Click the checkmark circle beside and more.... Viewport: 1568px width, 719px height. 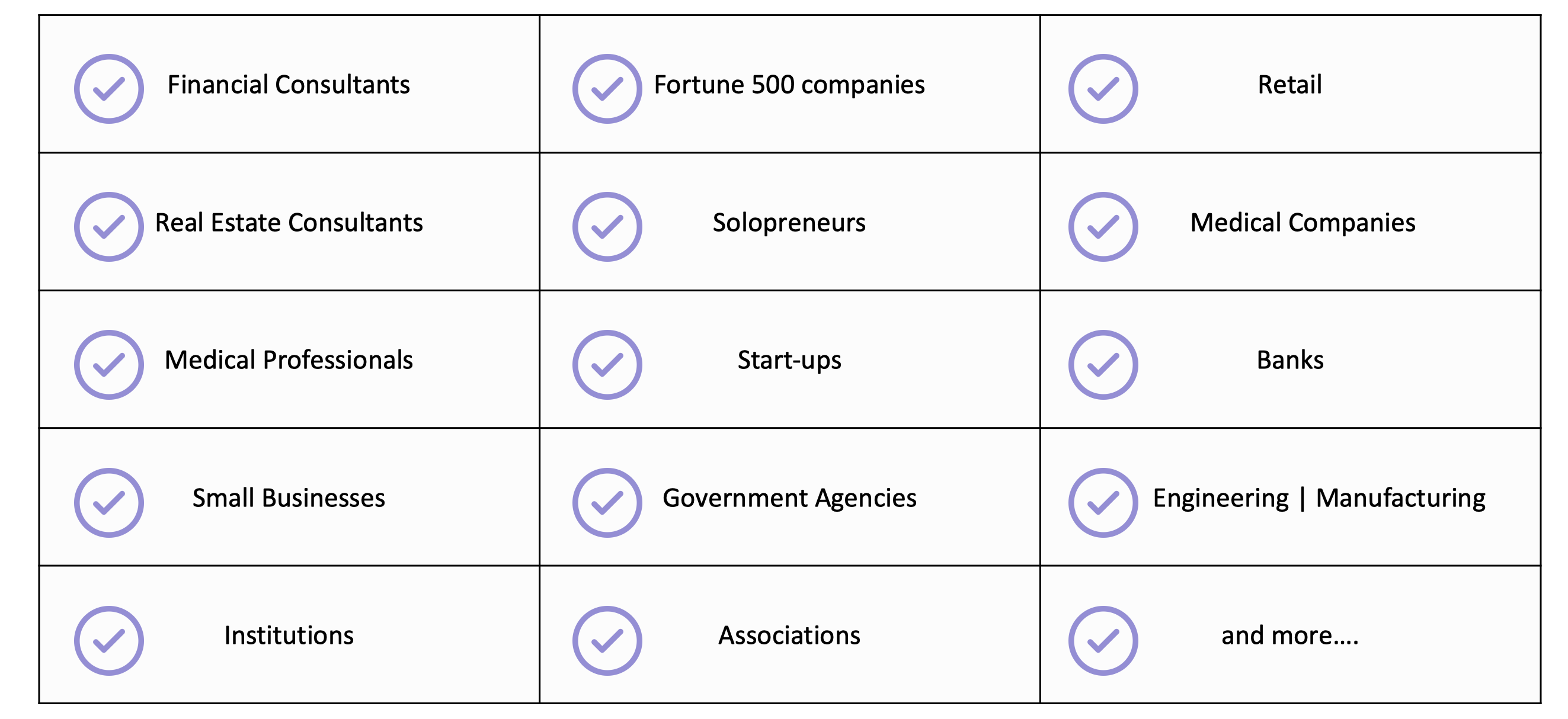click(x=1103, y=641)
